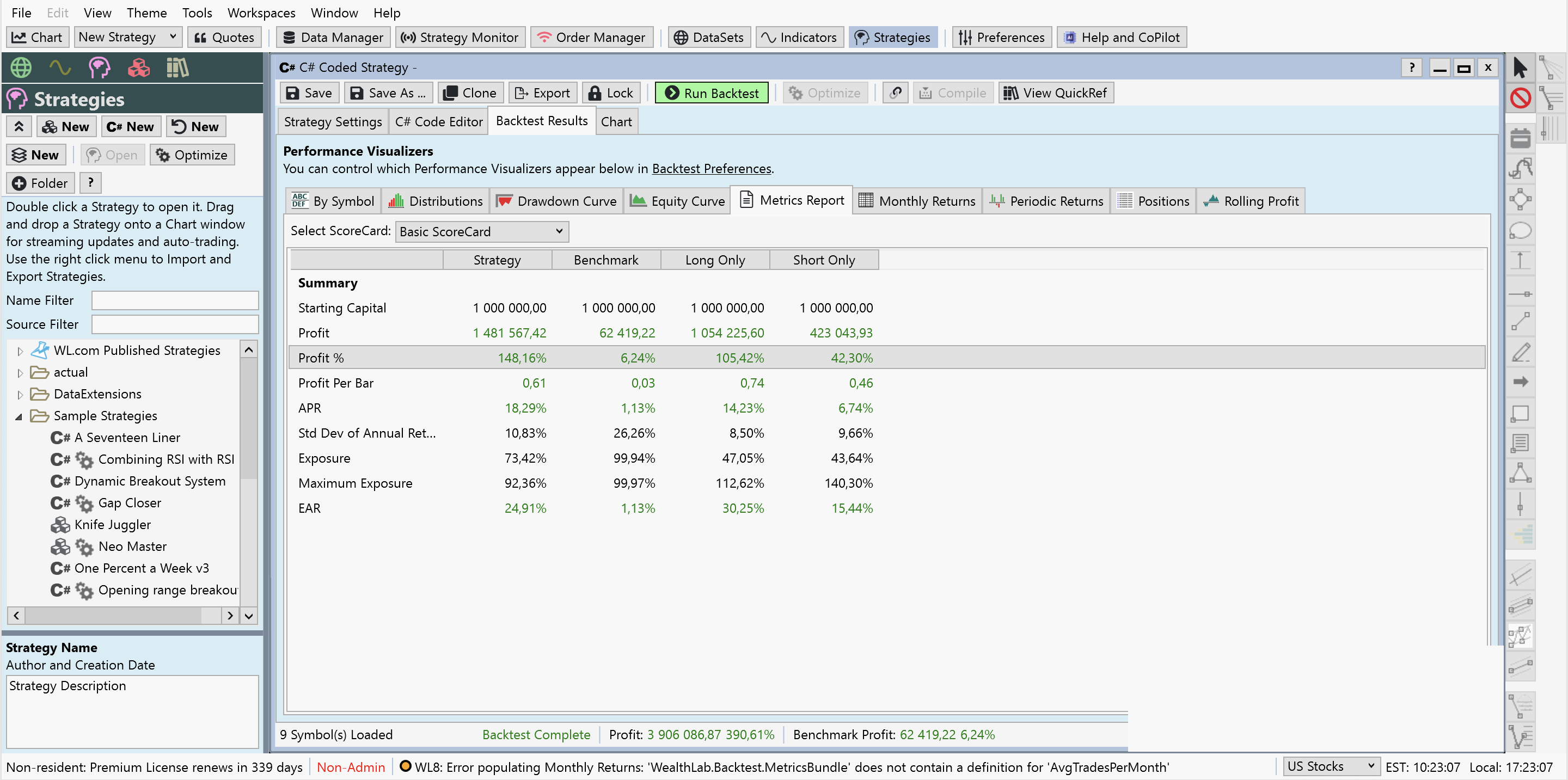Click the Save As button
Viewport: 1568px width, 780px height.
pos(388,93)
